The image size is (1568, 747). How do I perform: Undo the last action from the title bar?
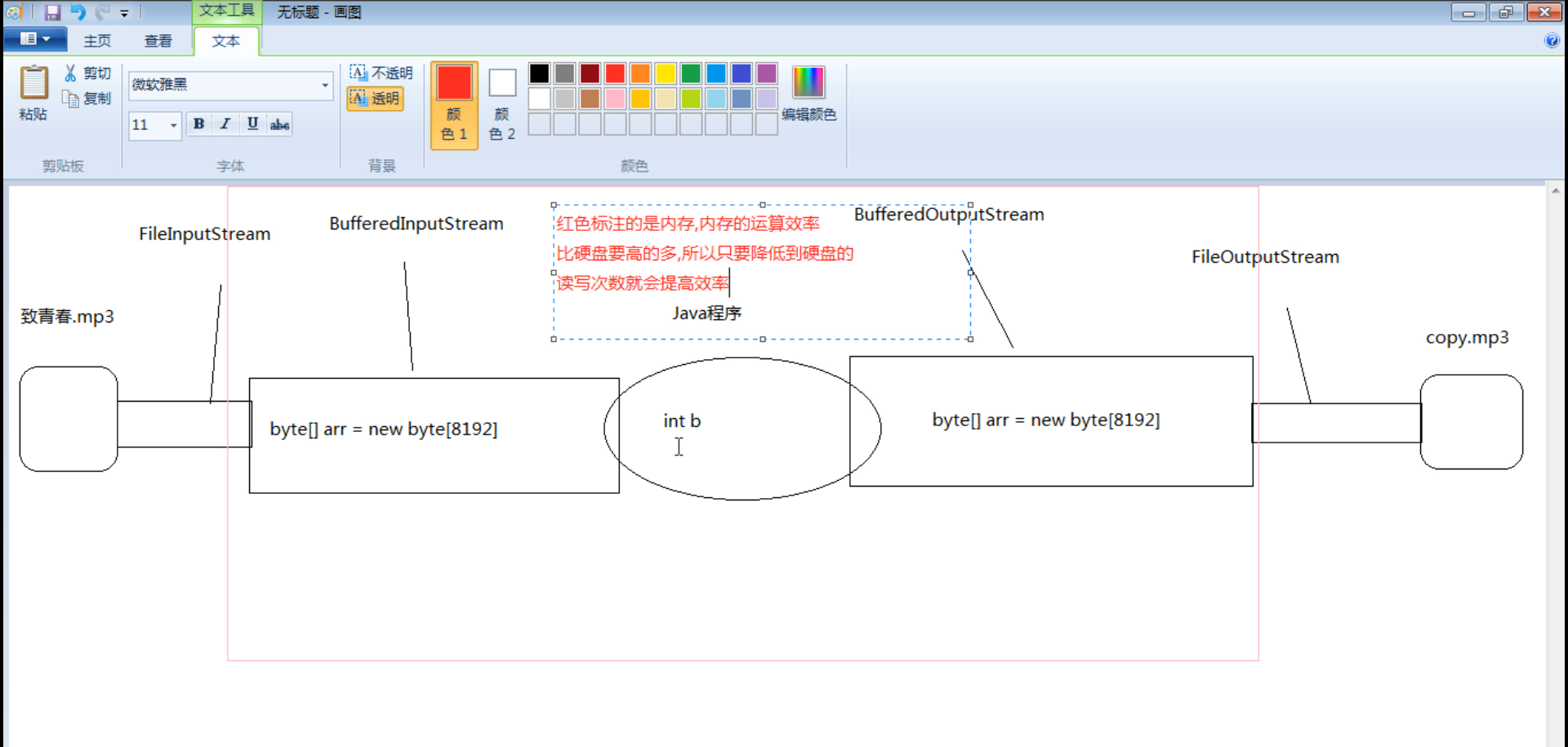tap(78, 12)
